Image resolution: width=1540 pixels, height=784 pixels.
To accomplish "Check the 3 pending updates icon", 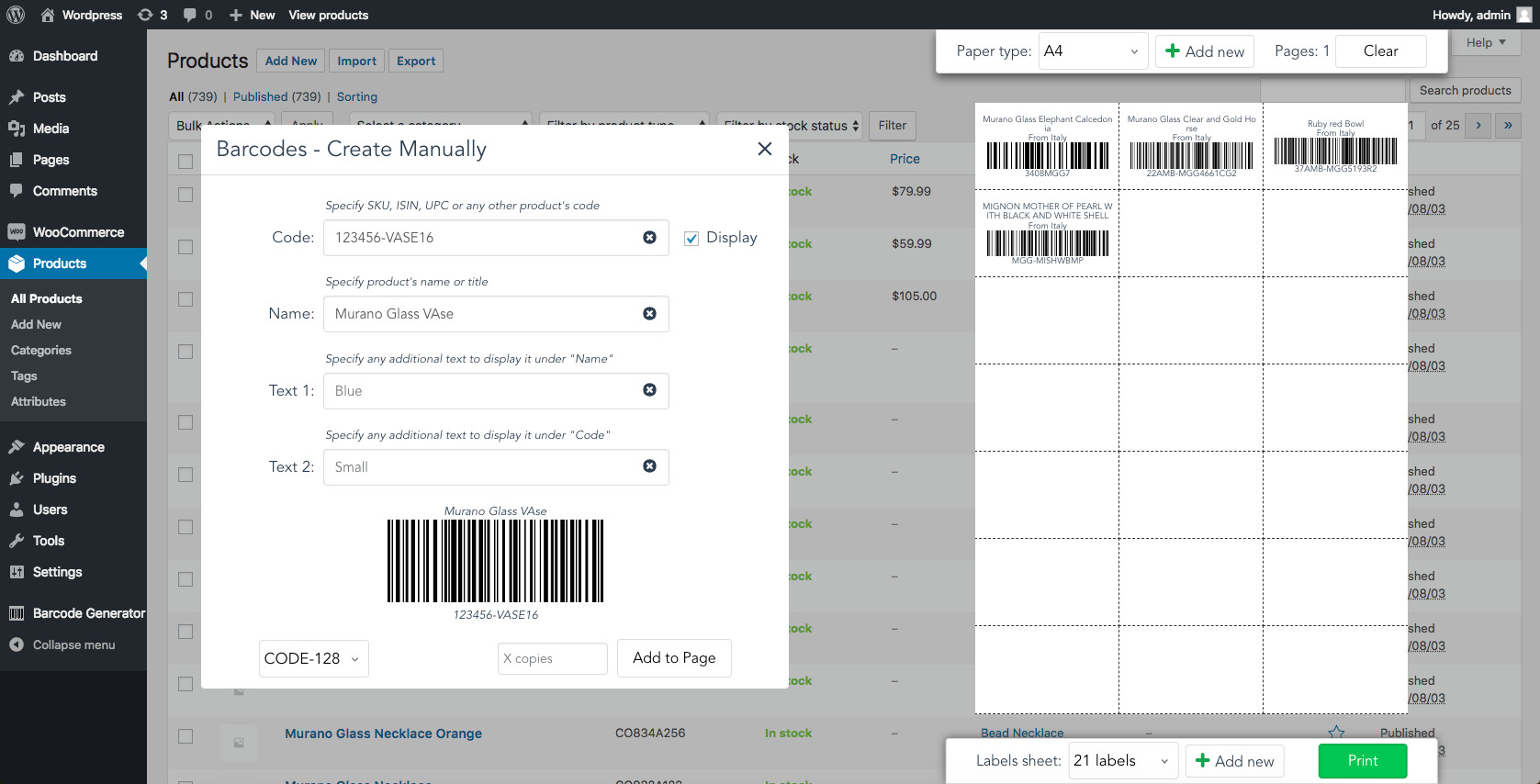I will click(x=152, y=15).
